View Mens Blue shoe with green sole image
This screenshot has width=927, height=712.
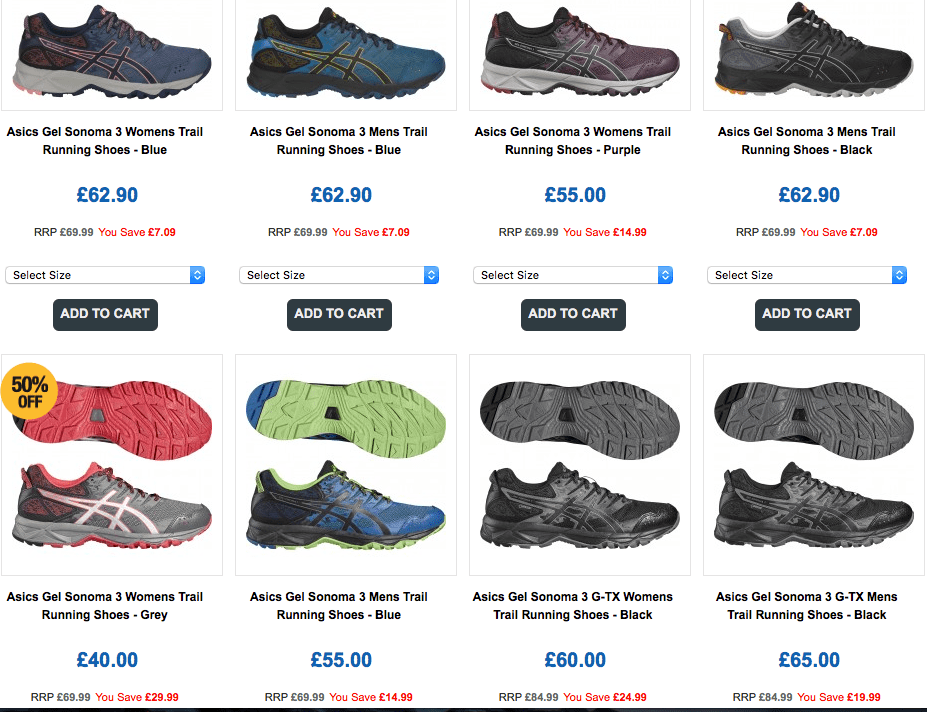tap(346, 465)
